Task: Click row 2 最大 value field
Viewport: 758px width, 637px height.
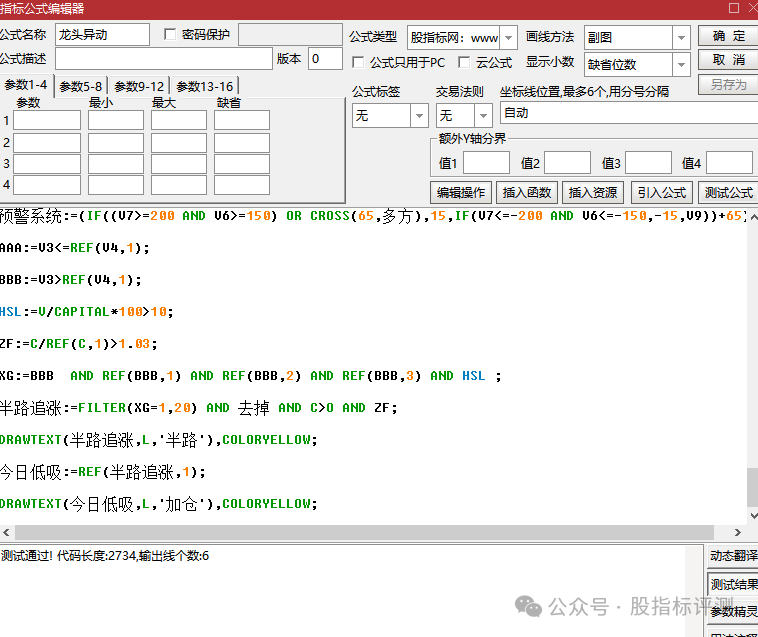Action: coord(179,143)
